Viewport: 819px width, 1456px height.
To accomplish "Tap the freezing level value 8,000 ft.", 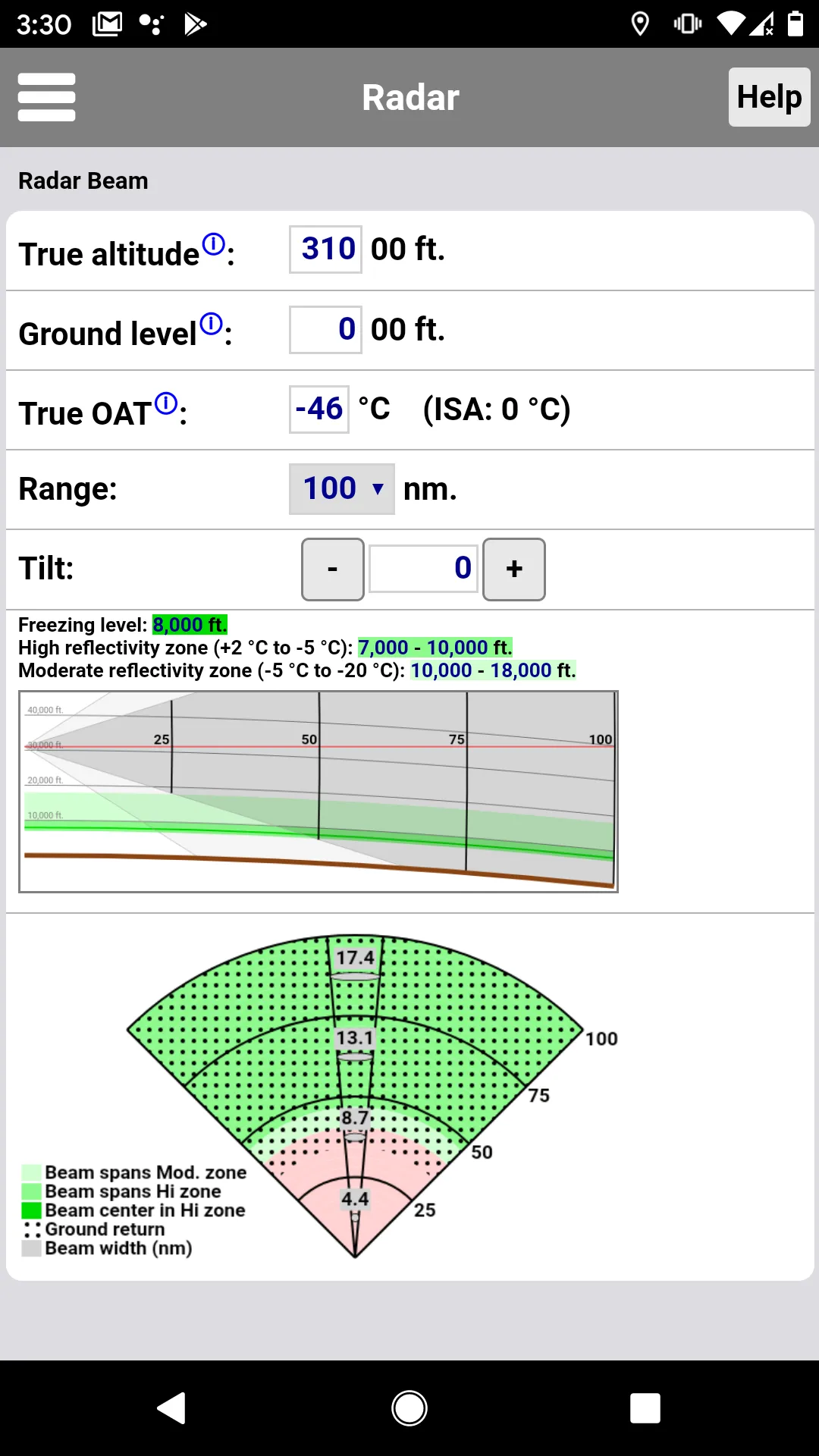I will coord(190,625).
